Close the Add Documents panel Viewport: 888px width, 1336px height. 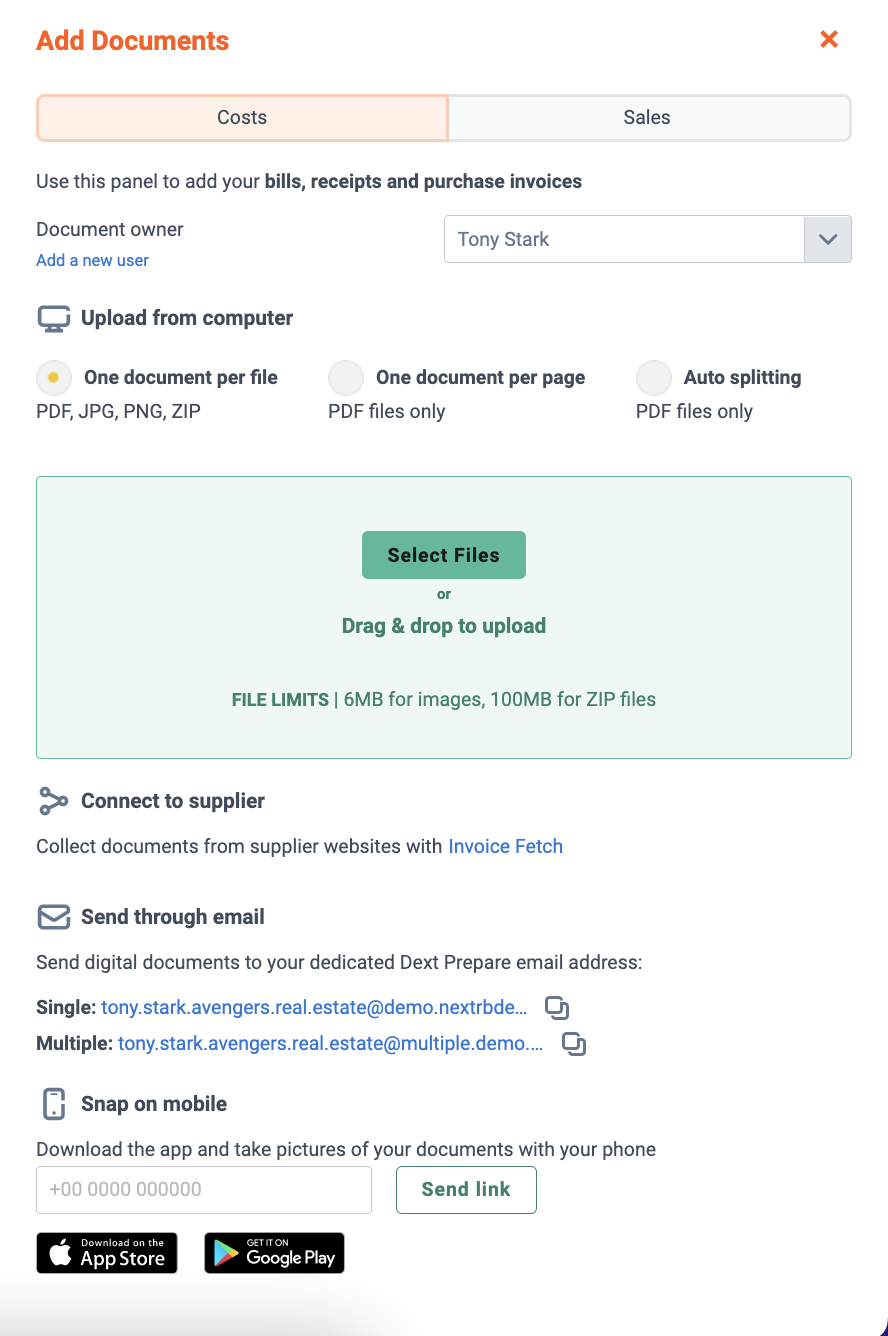coord(829,39)
